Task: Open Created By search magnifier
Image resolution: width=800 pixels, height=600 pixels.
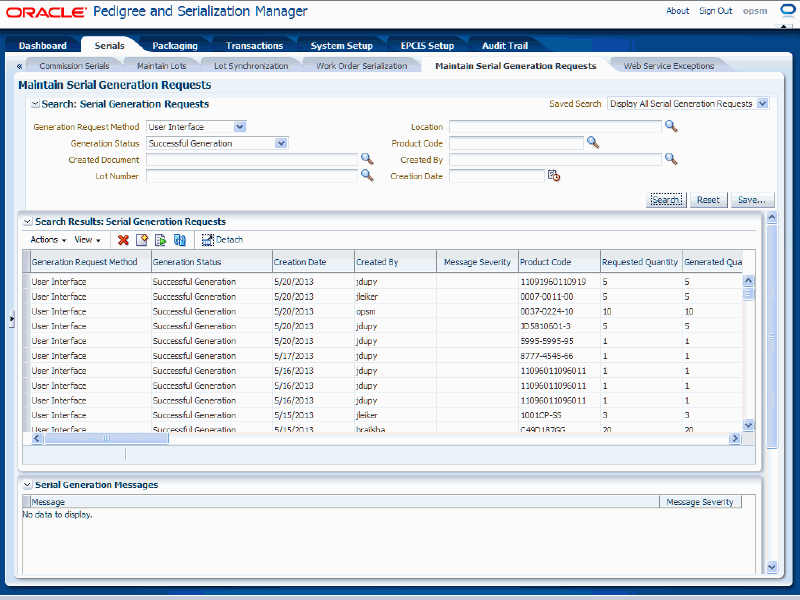Action: click(671, 159)
